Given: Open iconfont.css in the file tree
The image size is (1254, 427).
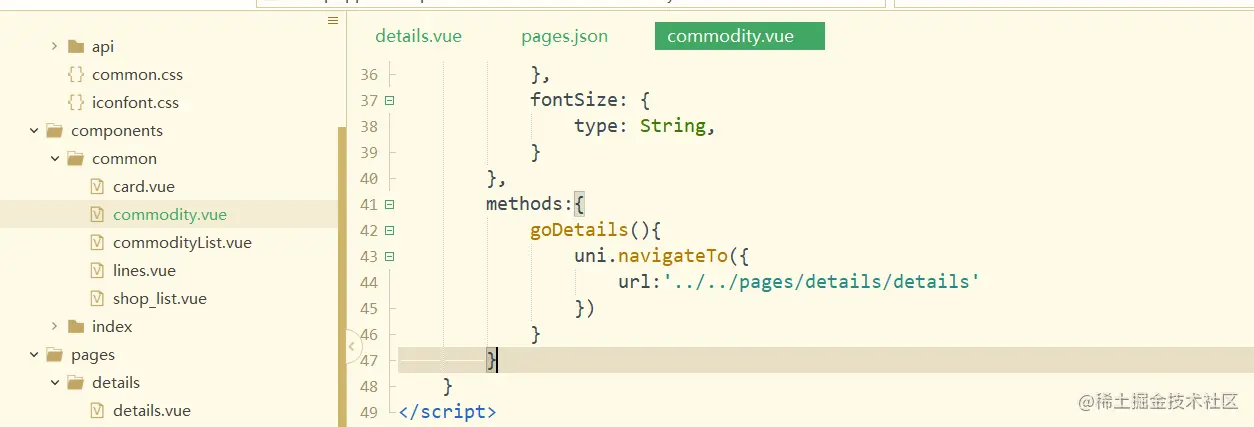Looking at the screenshot, I should coord(135,103).
